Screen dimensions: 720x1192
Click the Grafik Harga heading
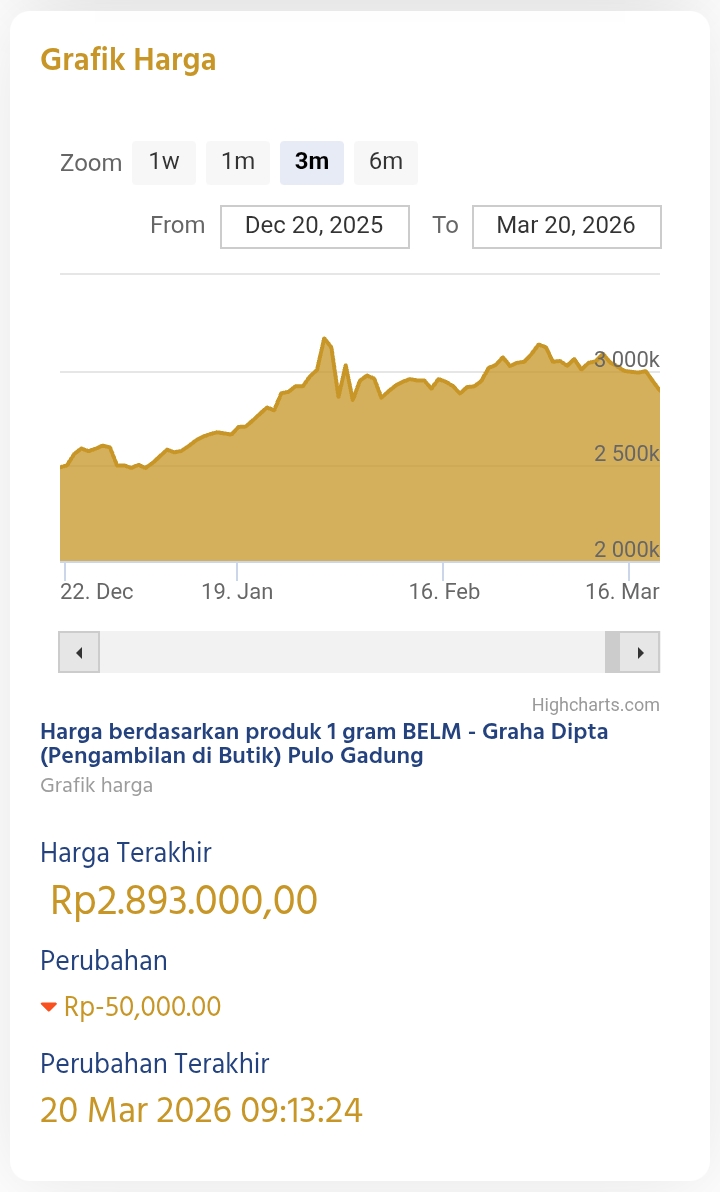(x=128, y=60)
